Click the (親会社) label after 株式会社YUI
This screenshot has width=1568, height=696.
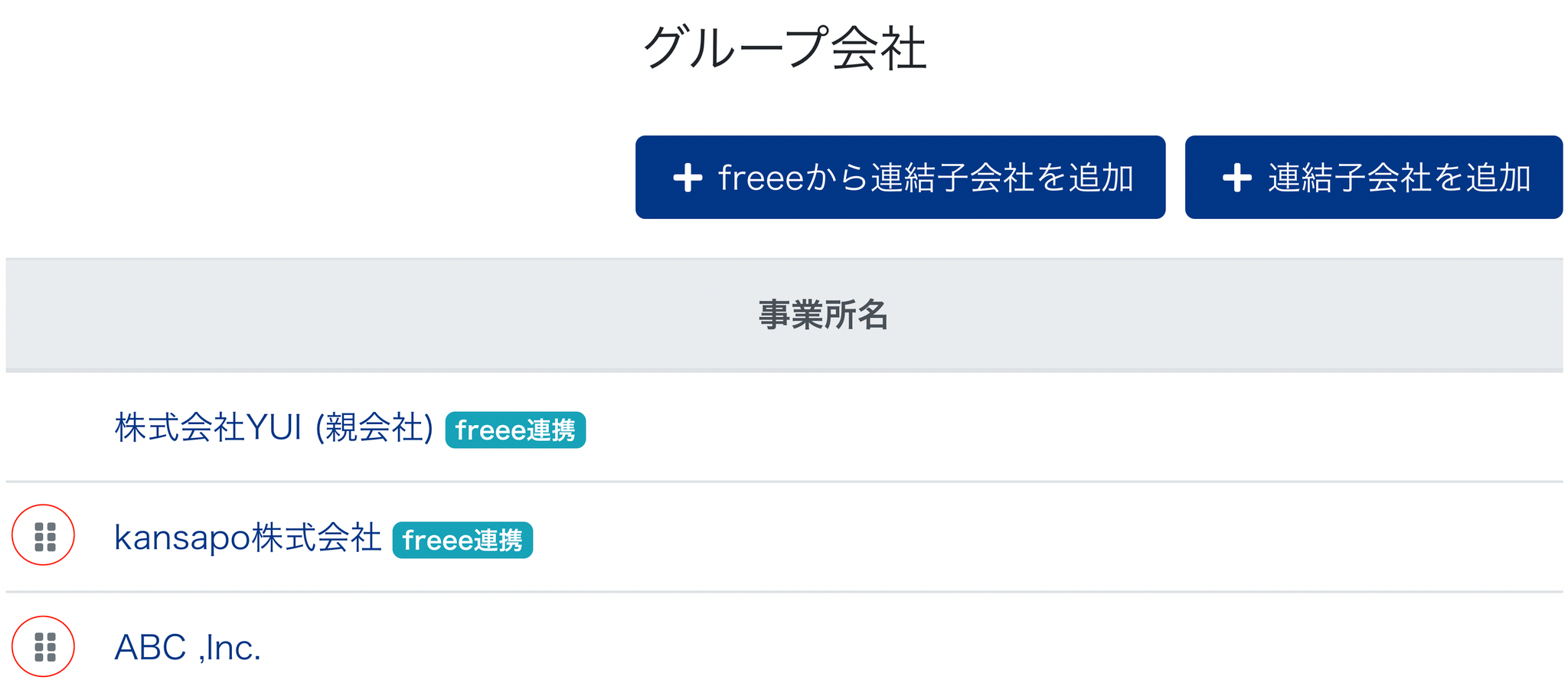pyautogui.click(x=374, y=428)
